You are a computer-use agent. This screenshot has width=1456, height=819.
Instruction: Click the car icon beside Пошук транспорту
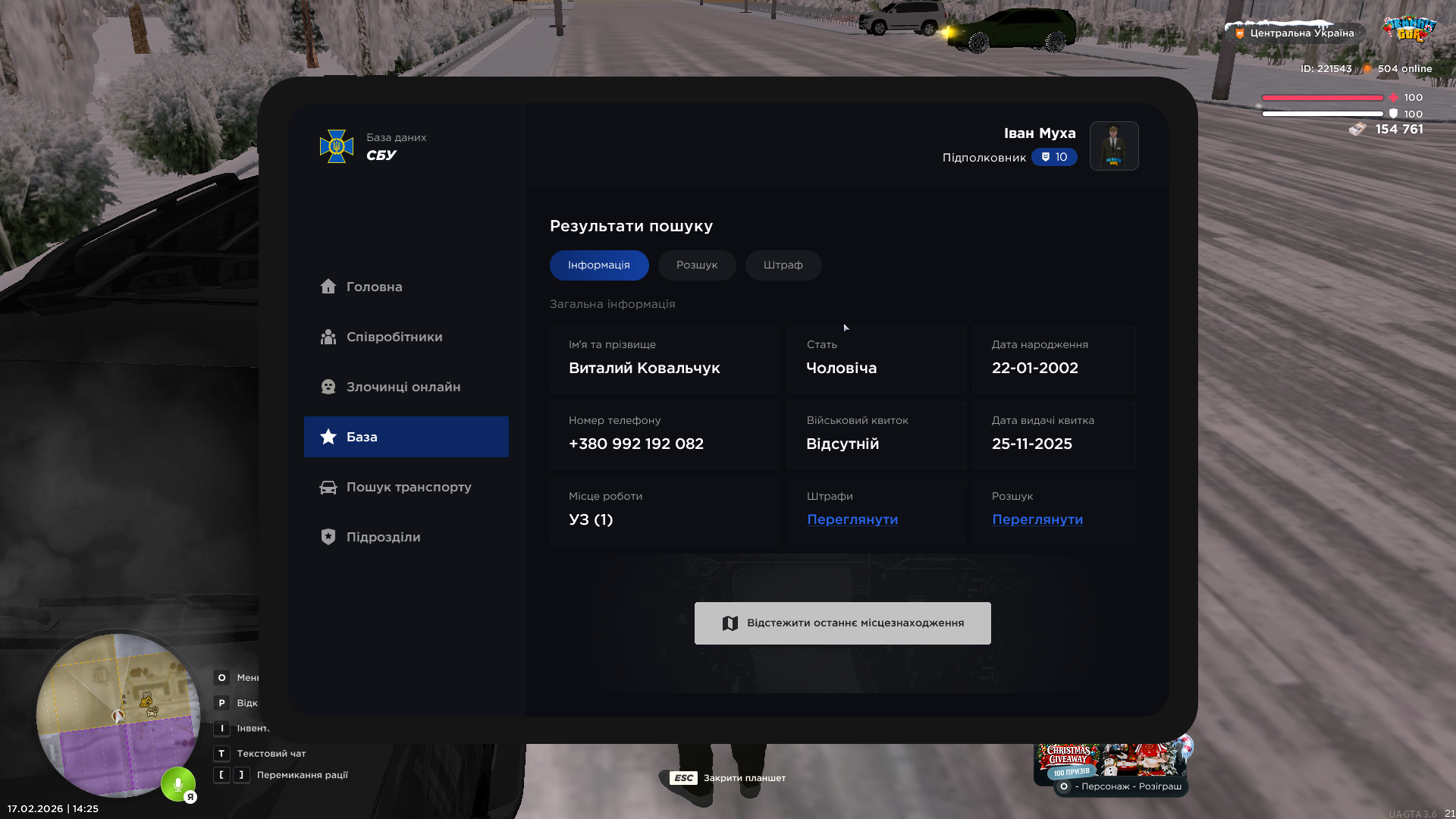328,487
